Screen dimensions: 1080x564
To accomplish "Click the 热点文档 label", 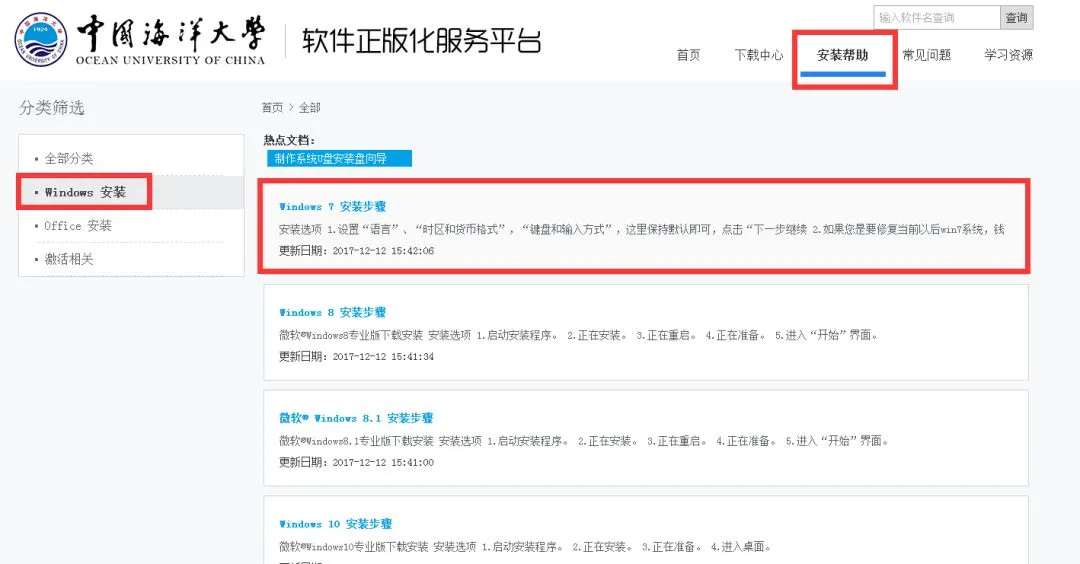I will 289,140.
